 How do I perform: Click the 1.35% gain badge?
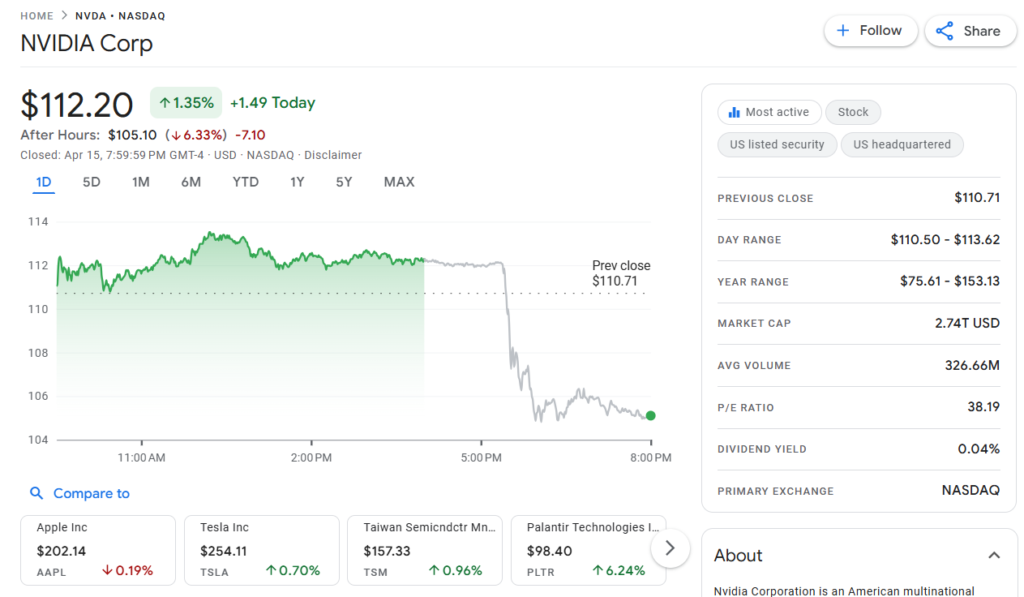pos(186,103)
